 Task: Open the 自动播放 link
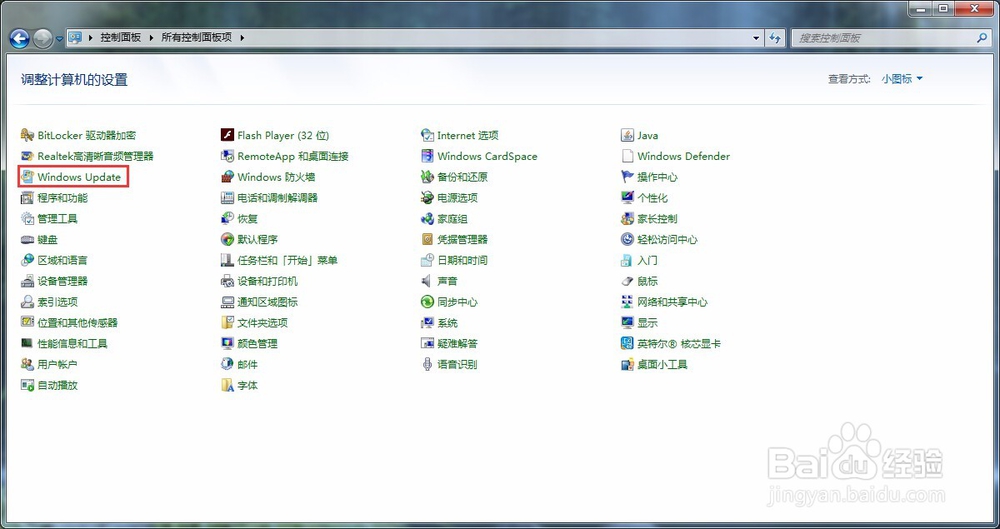point(57,385)
